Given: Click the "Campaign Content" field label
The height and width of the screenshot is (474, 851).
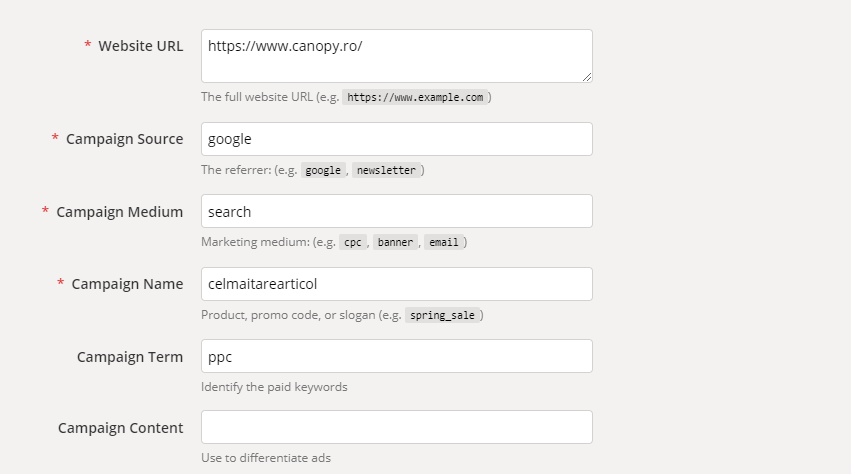Looking at the screenshot, I should (x=120, y=428).
